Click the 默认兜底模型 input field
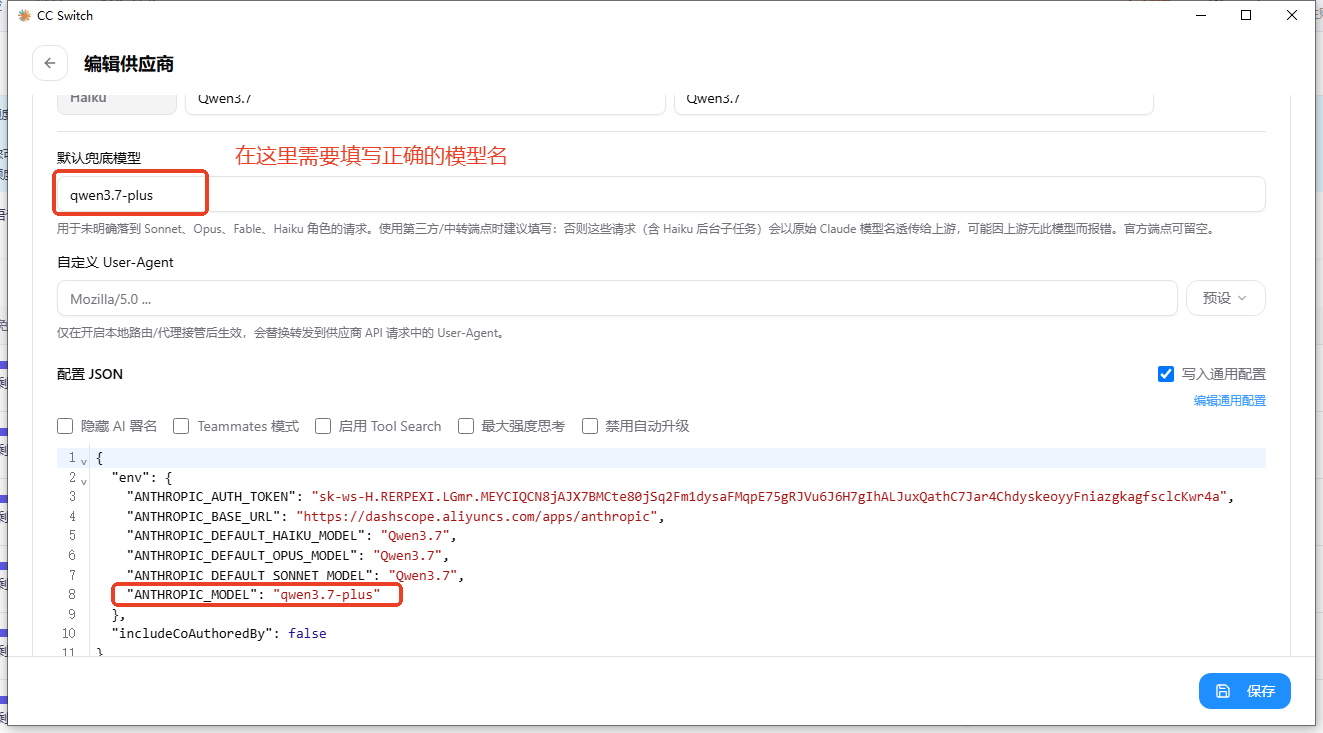This screenshot has height=733, width=1323. [661, 195]
